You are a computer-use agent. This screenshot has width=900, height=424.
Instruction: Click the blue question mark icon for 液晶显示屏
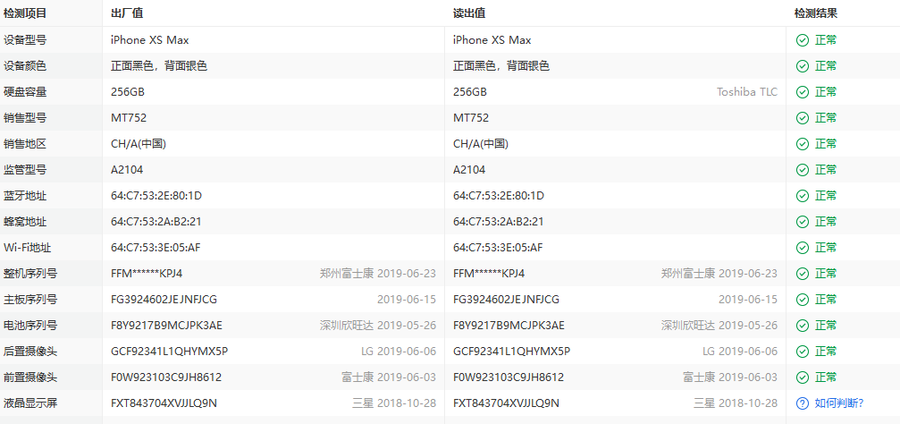[x=802, y=403]
